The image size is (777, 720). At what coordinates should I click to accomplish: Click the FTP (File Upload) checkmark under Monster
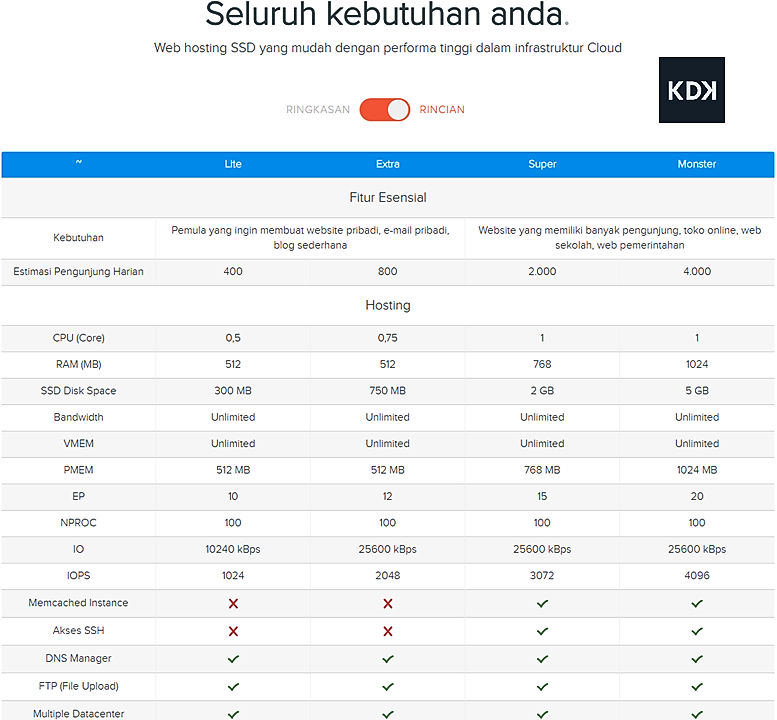[697, 687]
